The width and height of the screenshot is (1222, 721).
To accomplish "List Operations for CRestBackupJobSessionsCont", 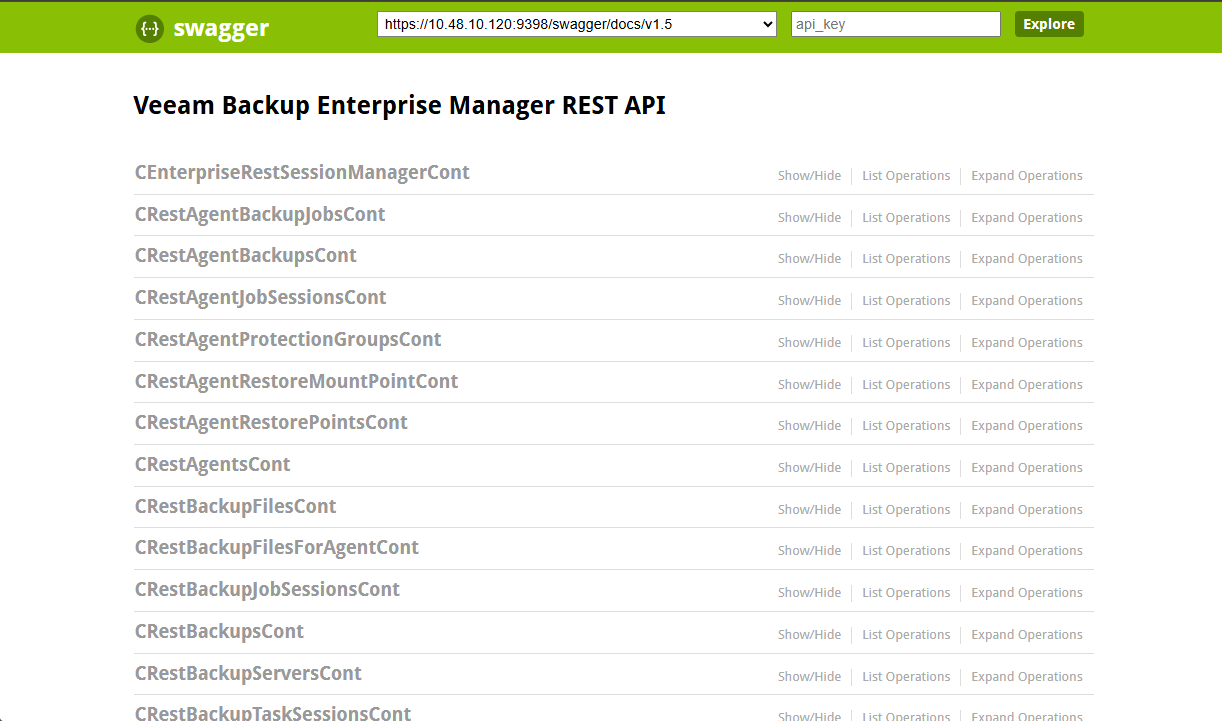I will point(906,593).
